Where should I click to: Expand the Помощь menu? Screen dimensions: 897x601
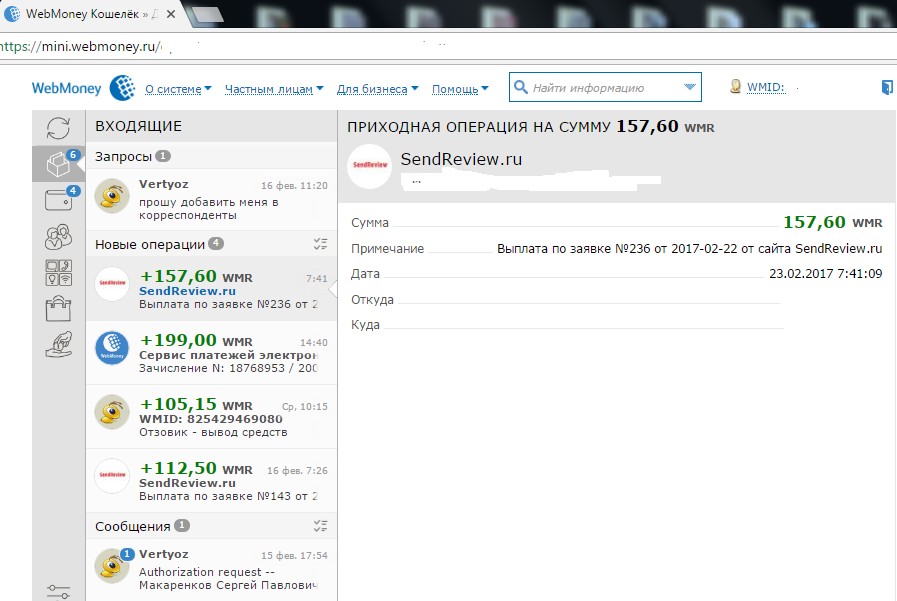point(460,89)
